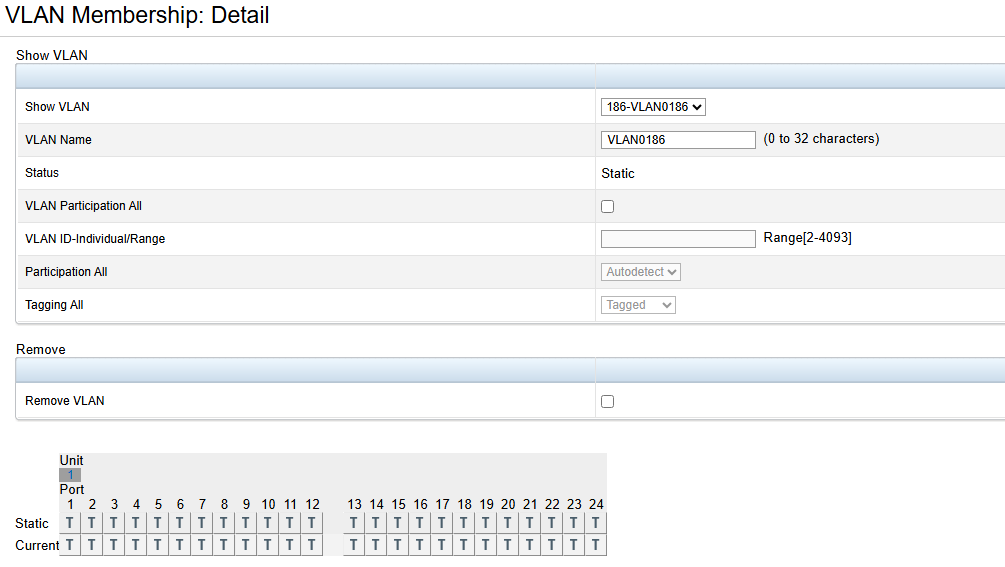Select Unit 1 in port grid

70,475
